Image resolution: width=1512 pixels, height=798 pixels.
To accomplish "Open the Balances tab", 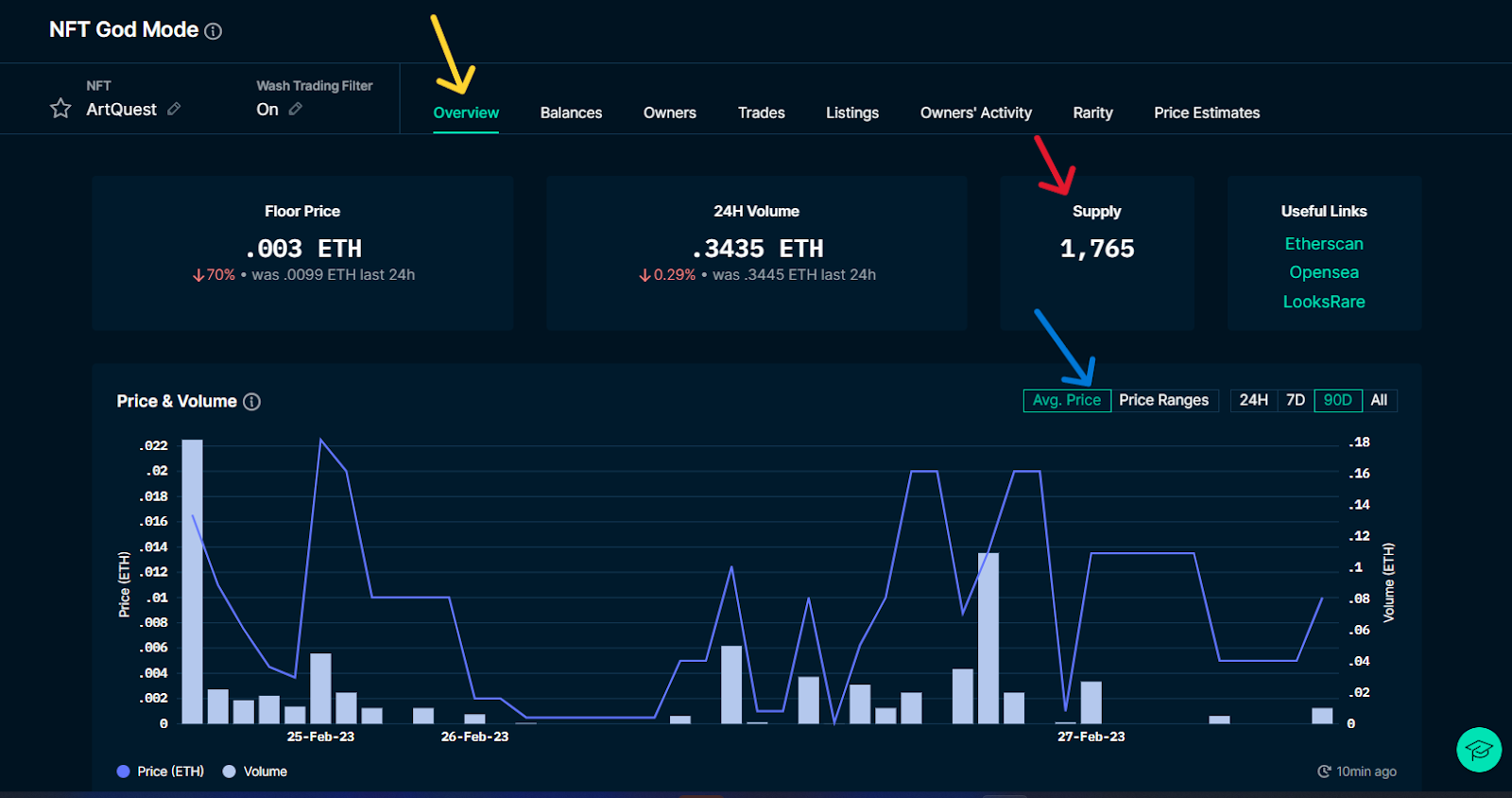I will (x=571, y=113).
